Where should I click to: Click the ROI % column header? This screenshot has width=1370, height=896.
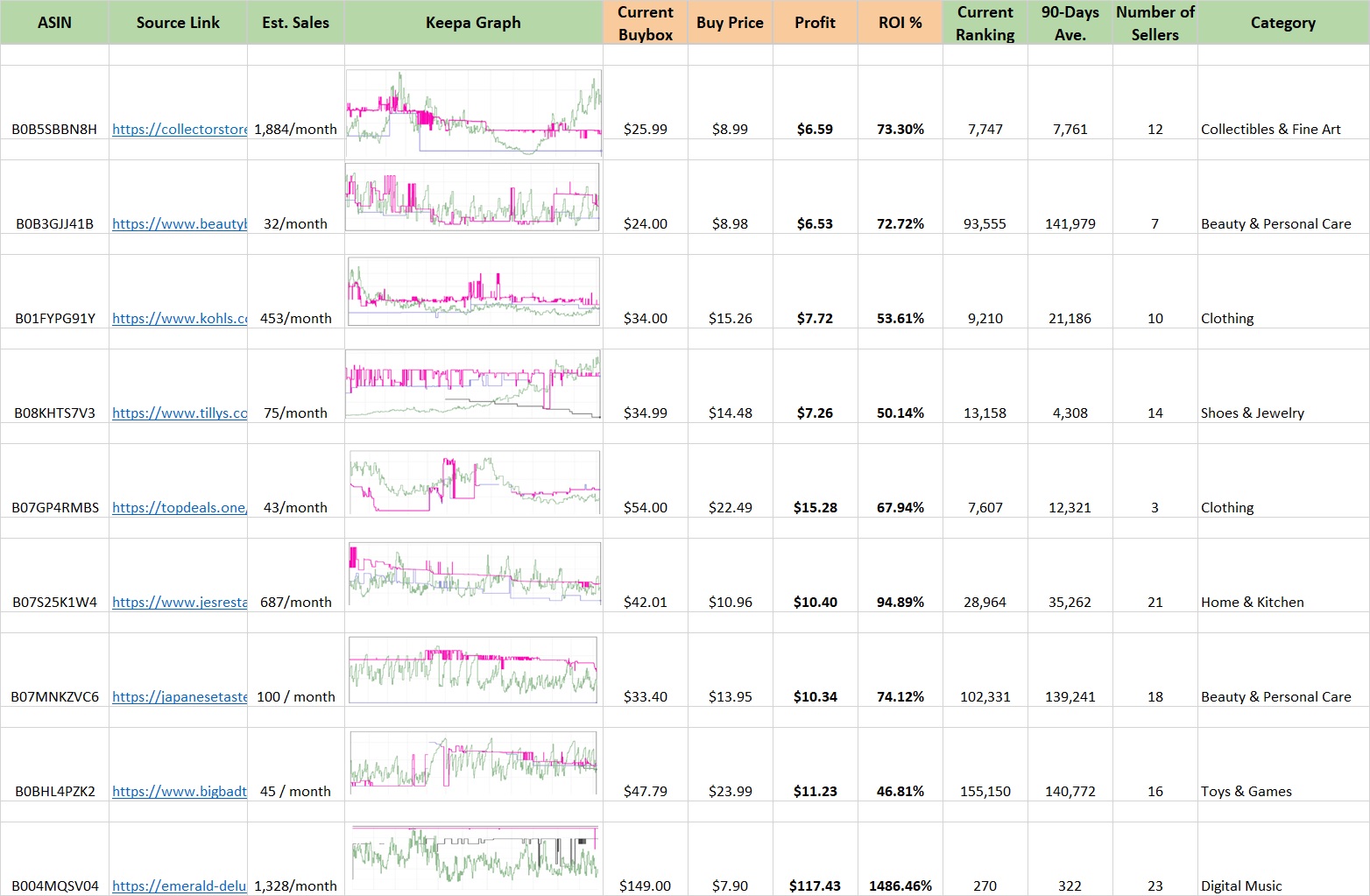900,23
